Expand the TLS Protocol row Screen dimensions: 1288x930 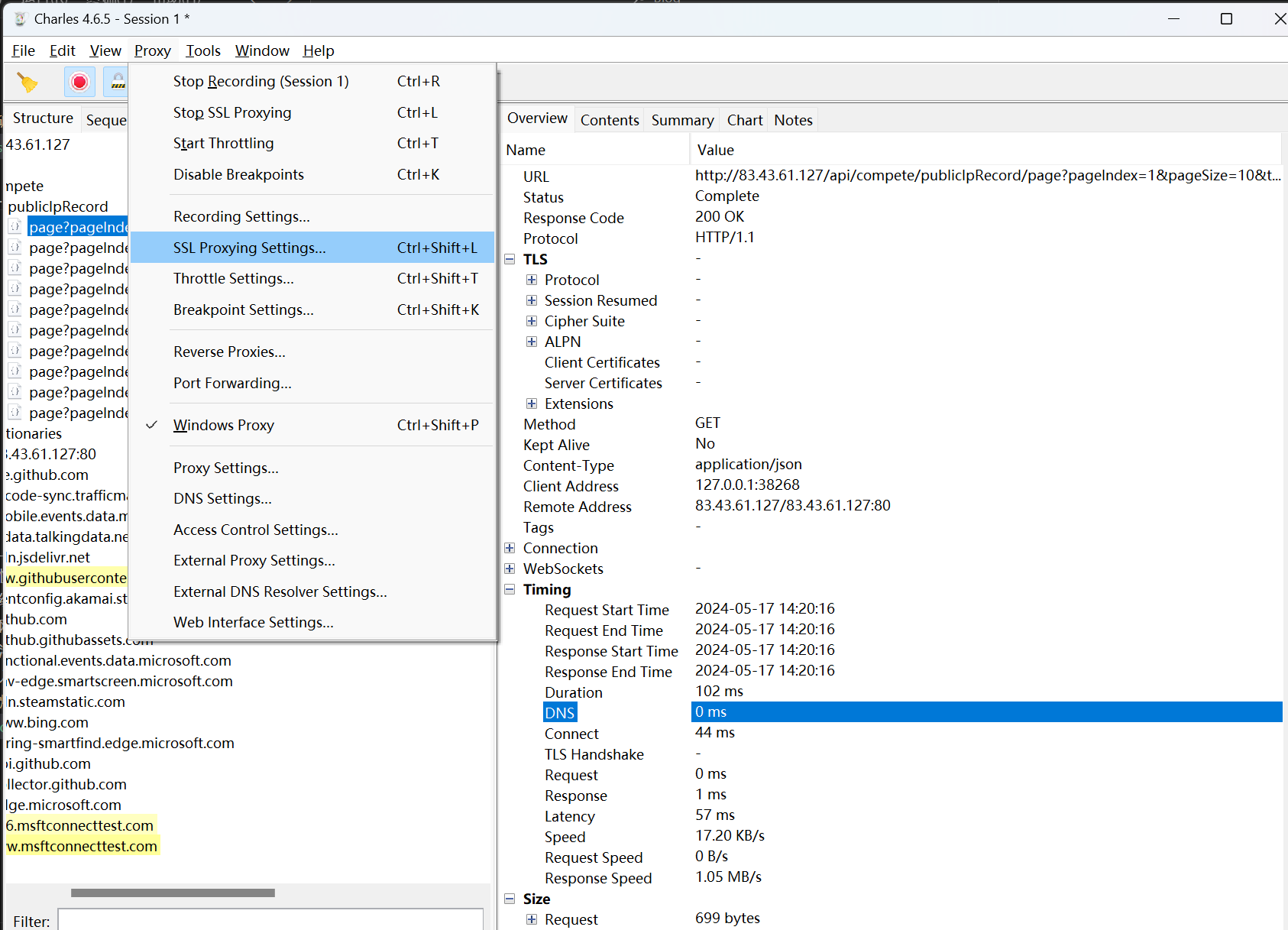point(532,280)
